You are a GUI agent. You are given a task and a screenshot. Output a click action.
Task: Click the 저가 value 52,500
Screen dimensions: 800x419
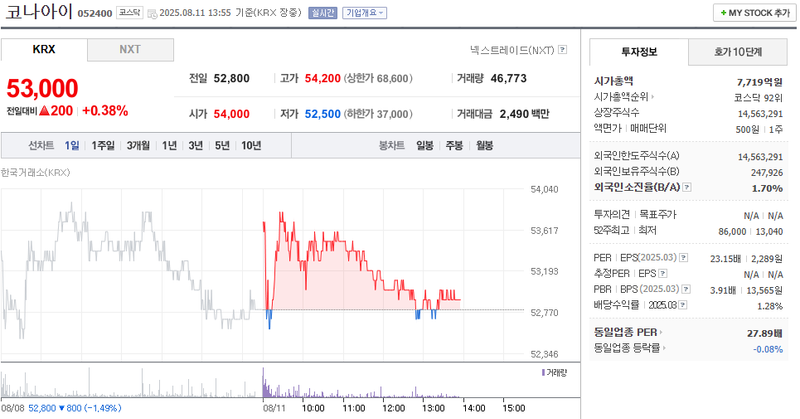[x=322, y=114]
